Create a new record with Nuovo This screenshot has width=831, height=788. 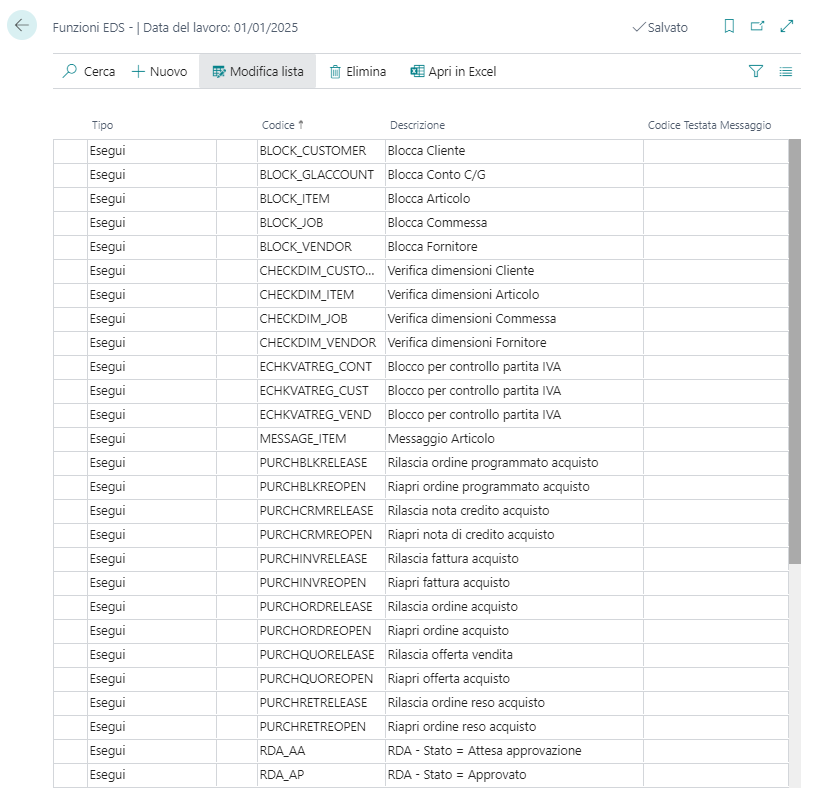[159, 71]
